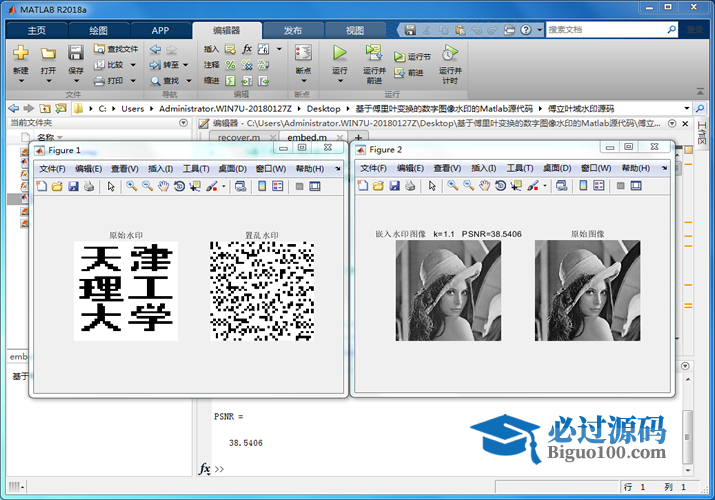Click up one folder level icon
Image resolution: width=715 pixels, height=500 pixels.
tap(45, 108)
